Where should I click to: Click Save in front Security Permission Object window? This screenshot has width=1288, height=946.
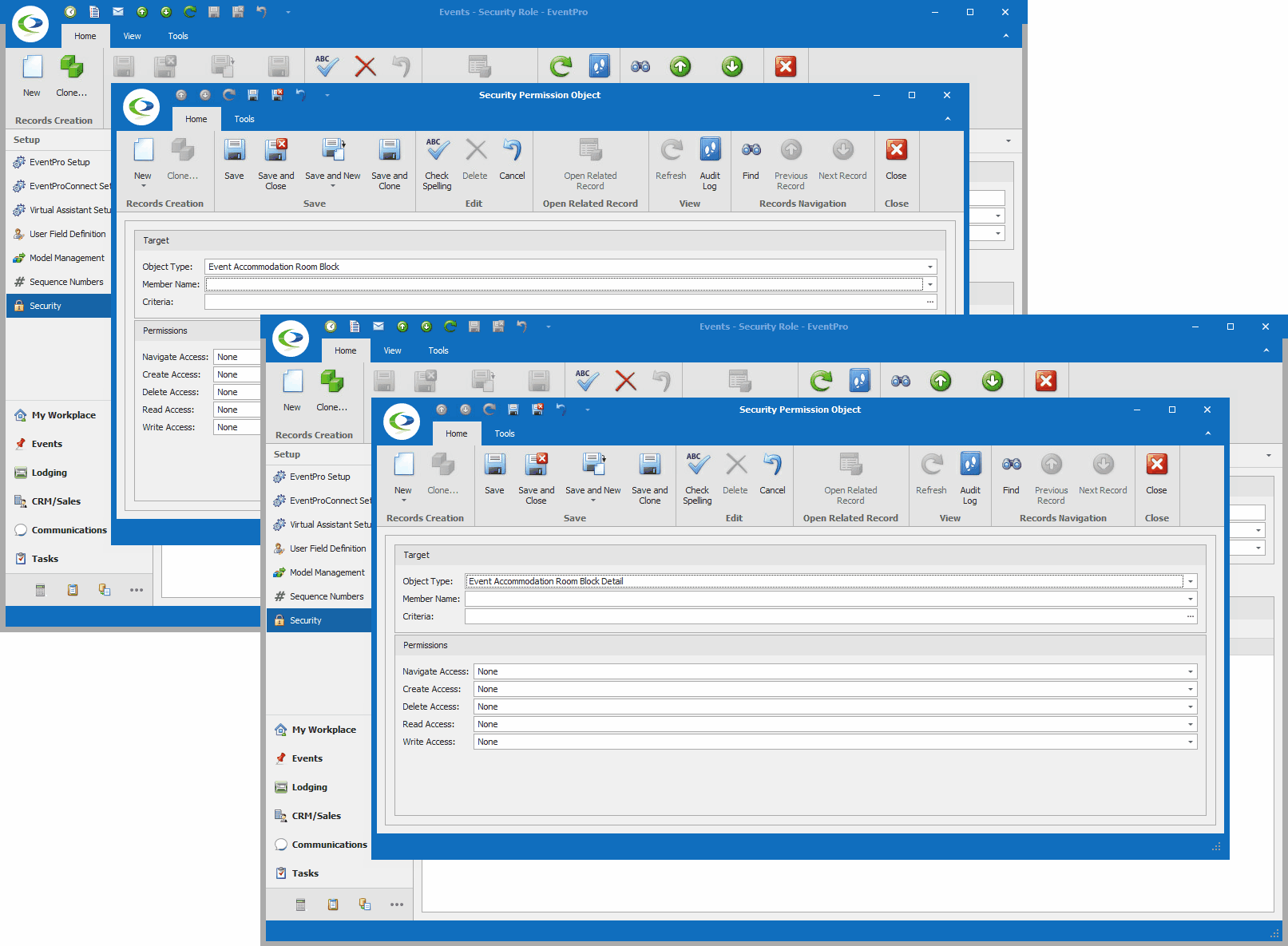point(494,473)
